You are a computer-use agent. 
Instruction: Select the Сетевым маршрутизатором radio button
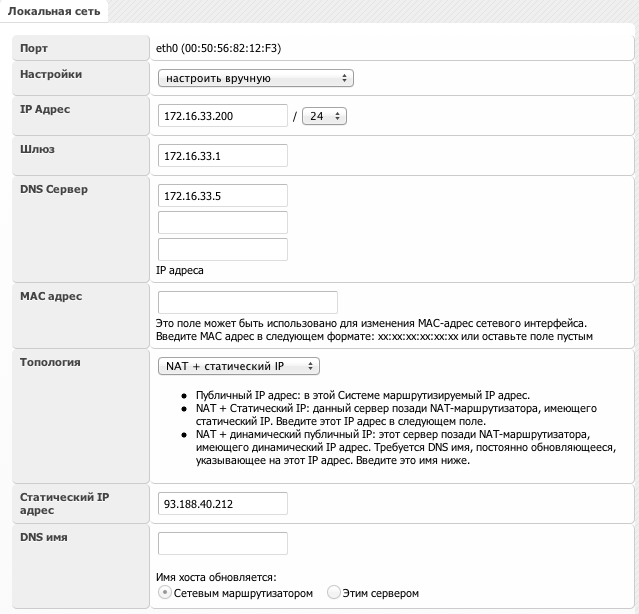coord(165,592)
